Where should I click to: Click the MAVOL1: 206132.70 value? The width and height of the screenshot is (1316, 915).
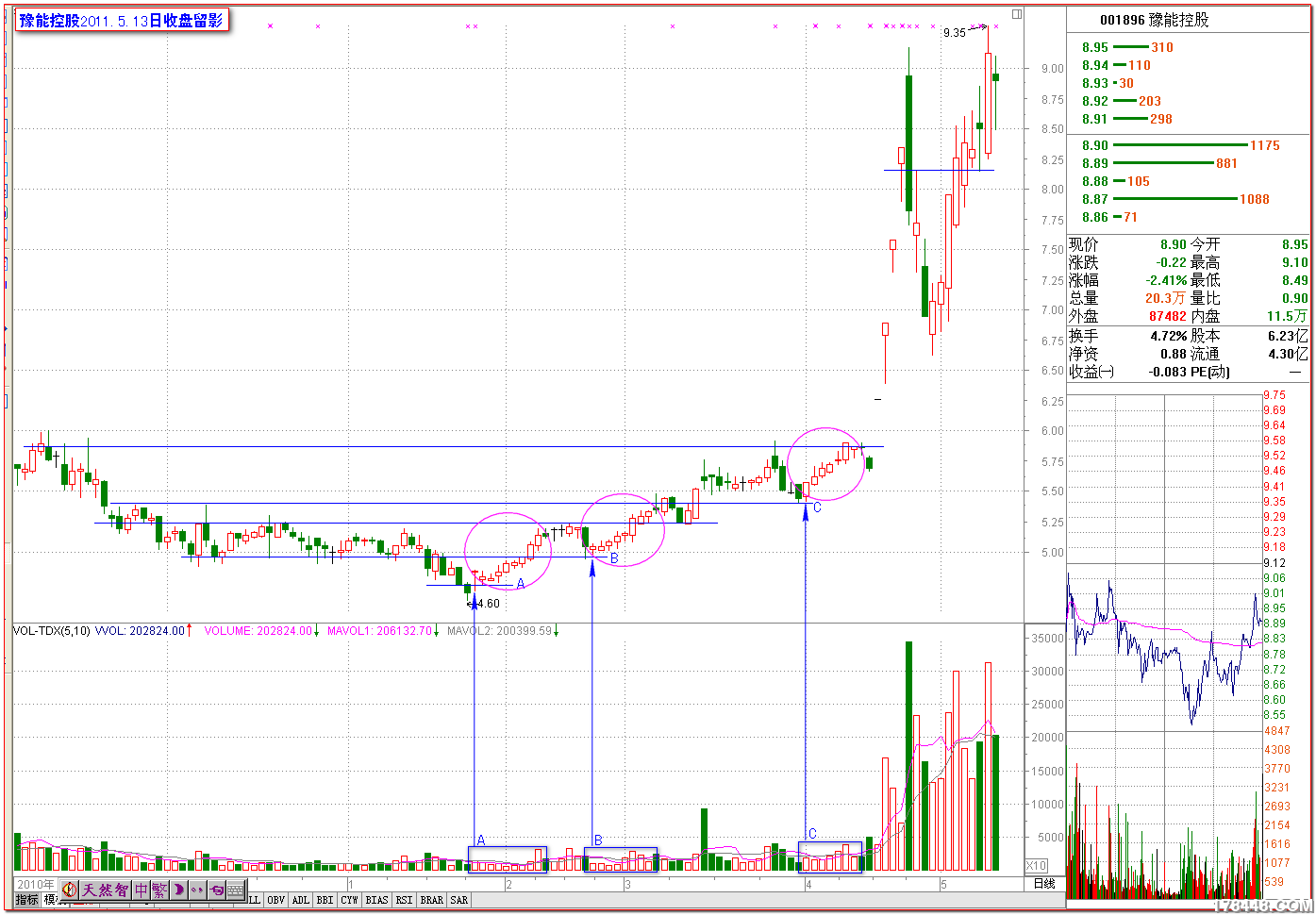pyautogui.click(x=379, y=631)
